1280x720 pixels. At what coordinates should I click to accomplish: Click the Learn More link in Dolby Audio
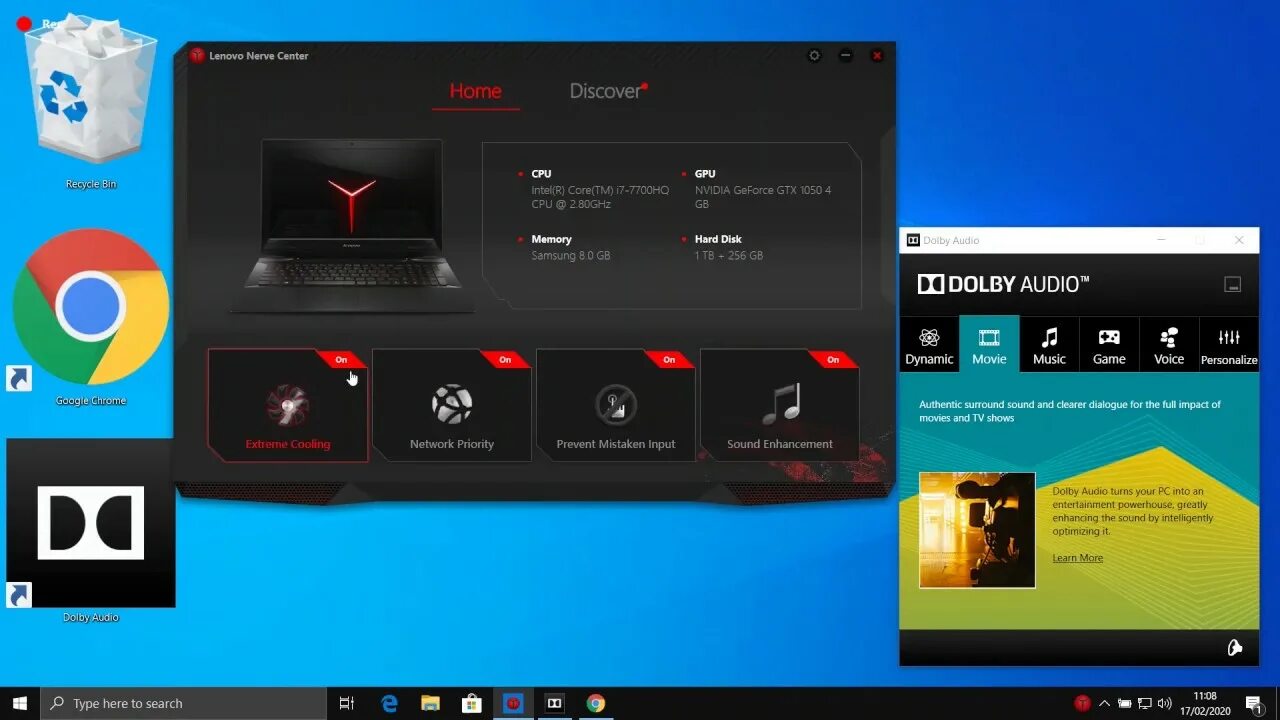coord(1077,558)
